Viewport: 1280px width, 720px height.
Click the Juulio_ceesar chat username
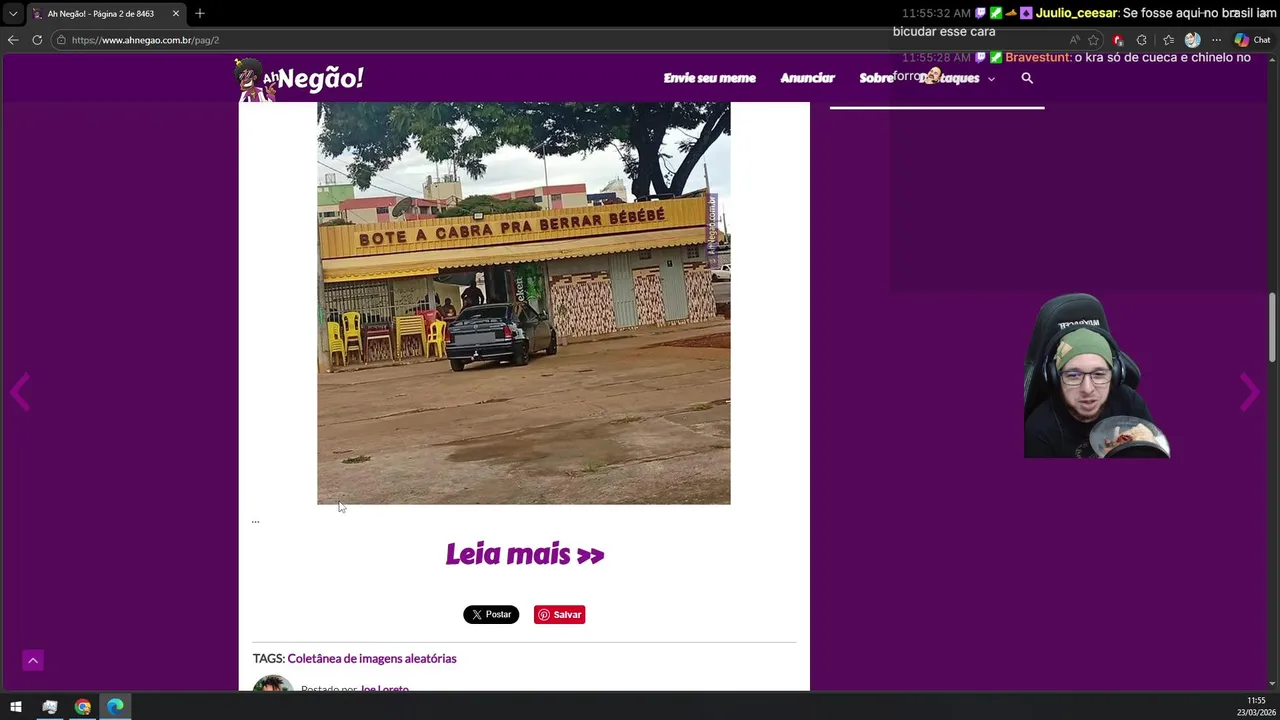tap(1076, 13)
